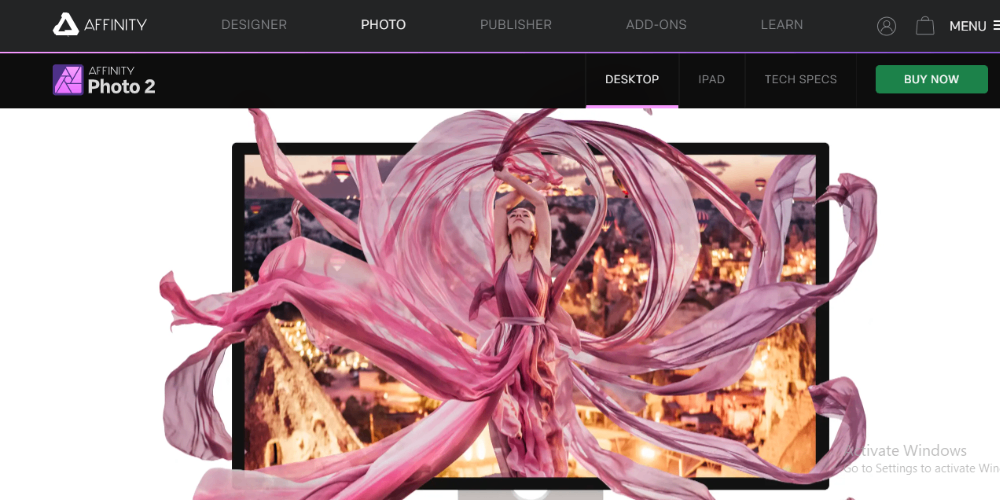
Task: Switch to the iPad tab
Action: (711, 80)
